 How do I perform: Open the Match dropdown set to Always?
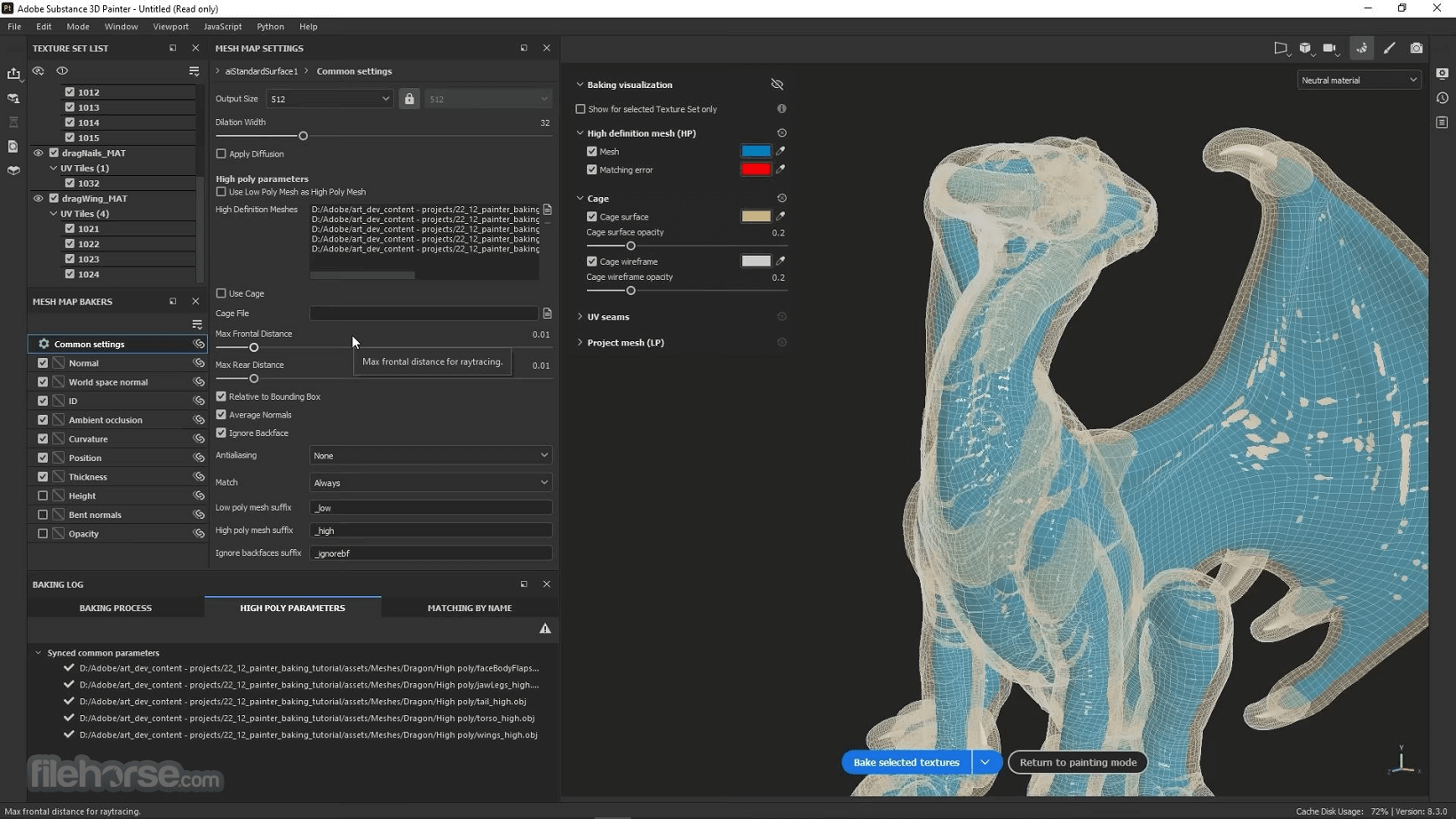[431, 482]
